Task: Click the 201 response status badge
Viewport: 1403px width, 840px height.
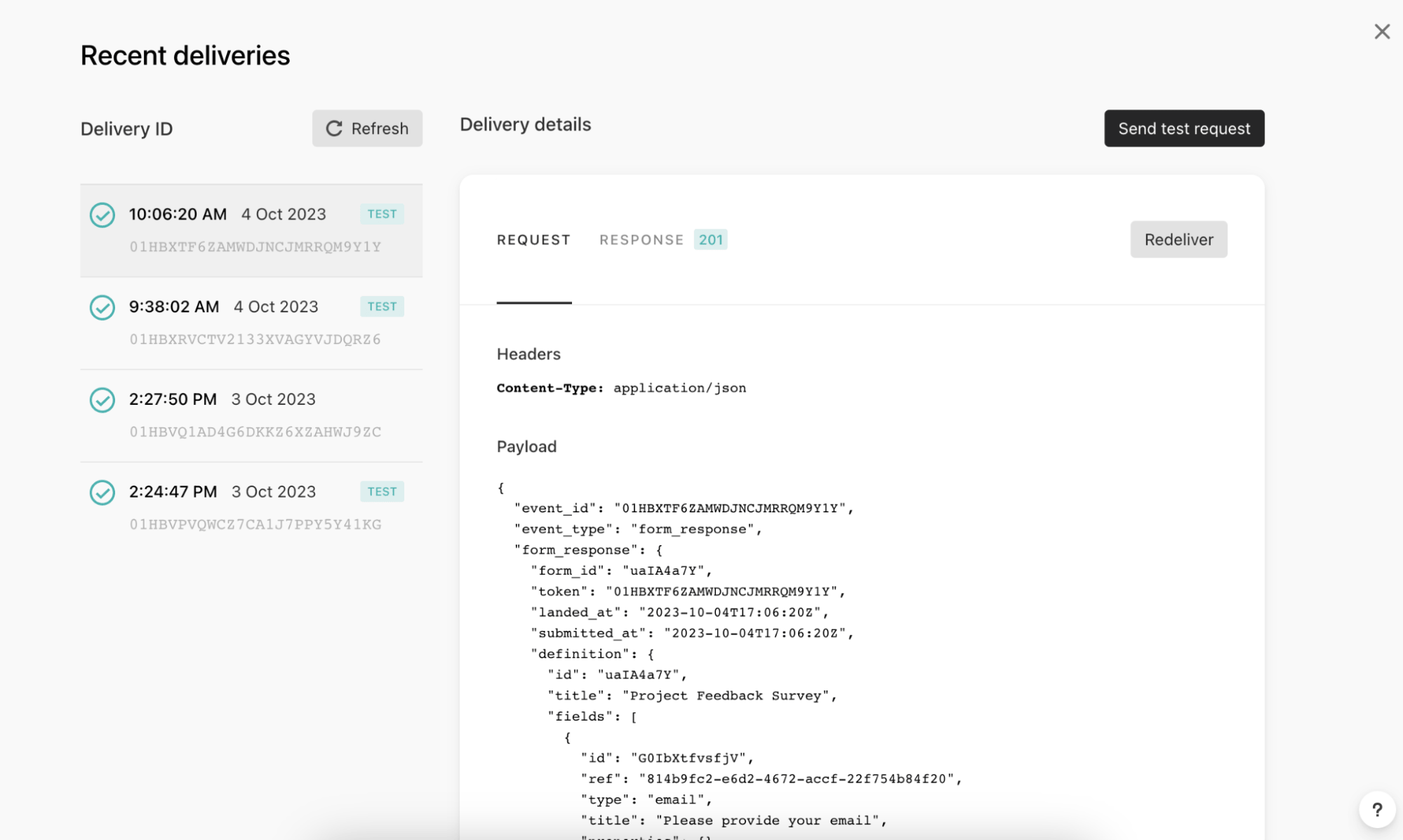Action: 710,240
